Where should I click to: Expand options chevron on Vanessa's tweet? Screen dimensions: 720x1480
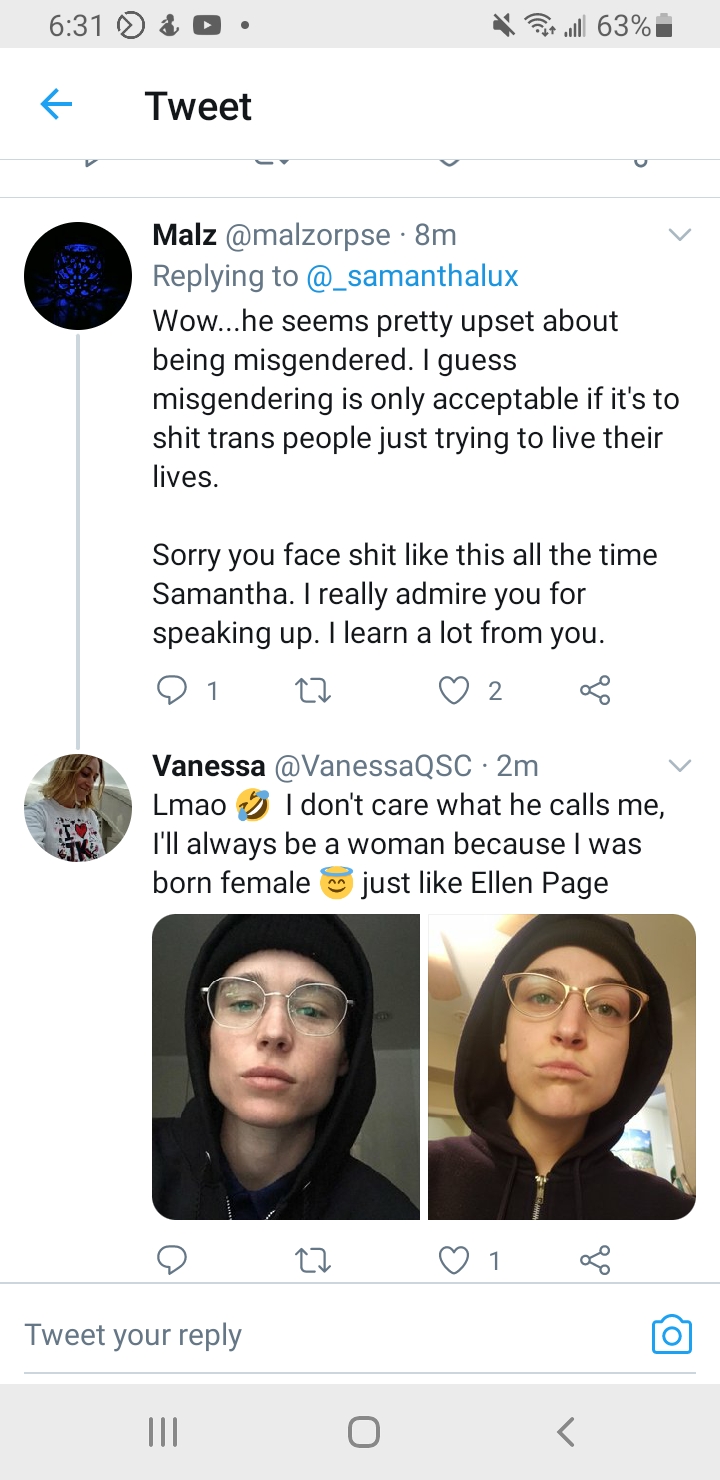679,766
